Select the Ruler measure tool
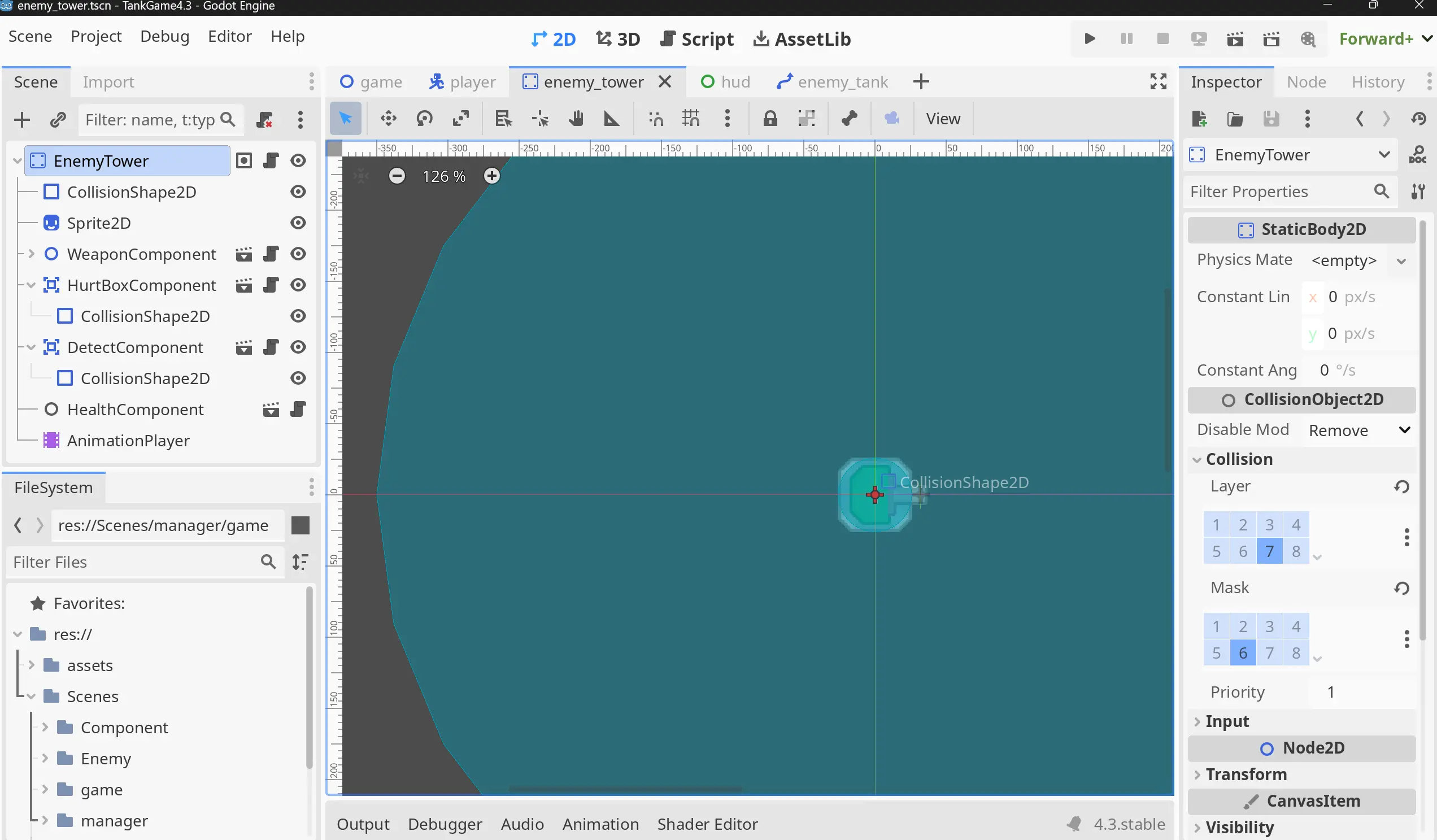 click(612, 119)
